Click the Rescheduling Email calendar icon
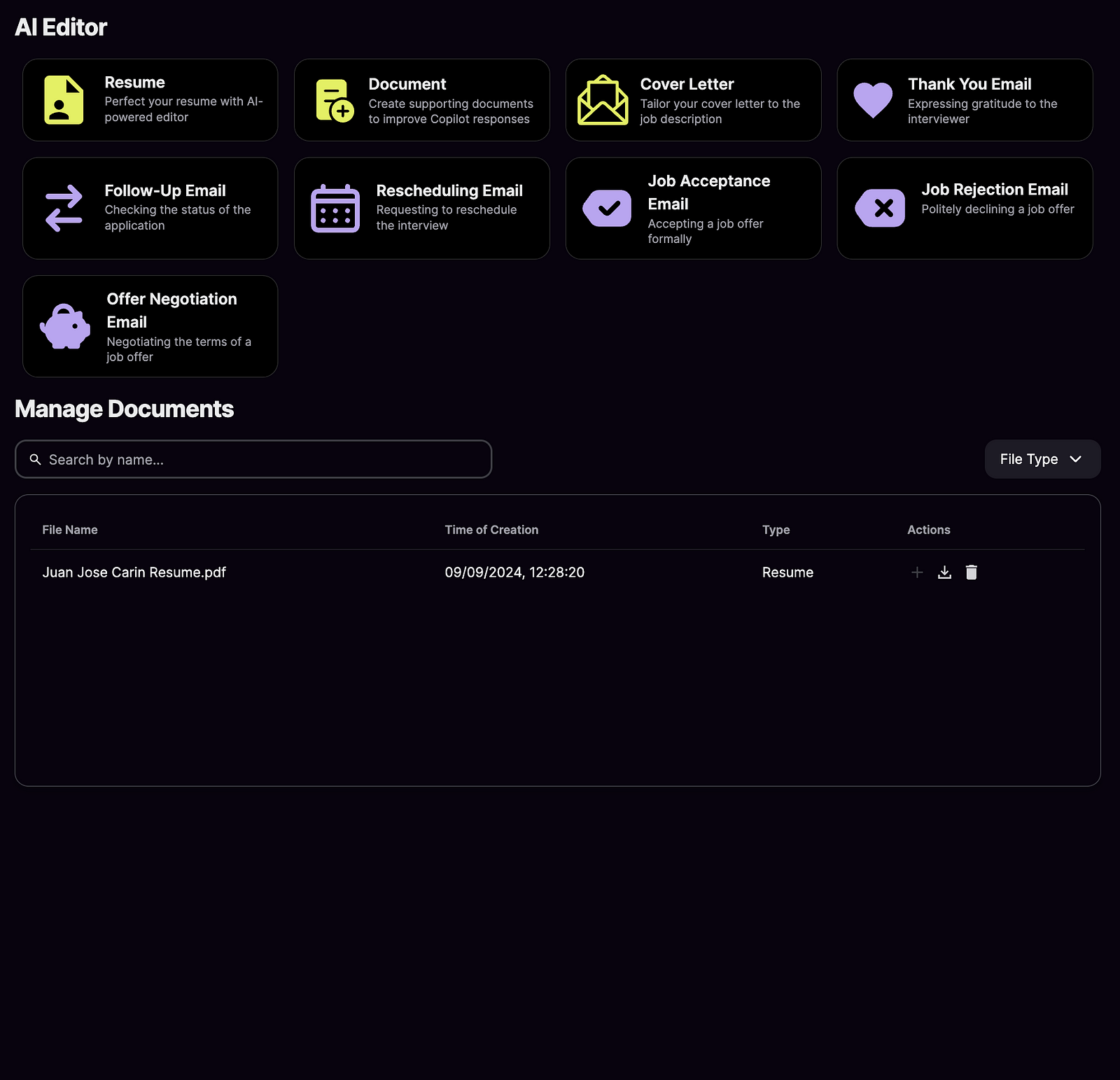The width and height of the screenshot is (1120, 1080). (335, 208)
